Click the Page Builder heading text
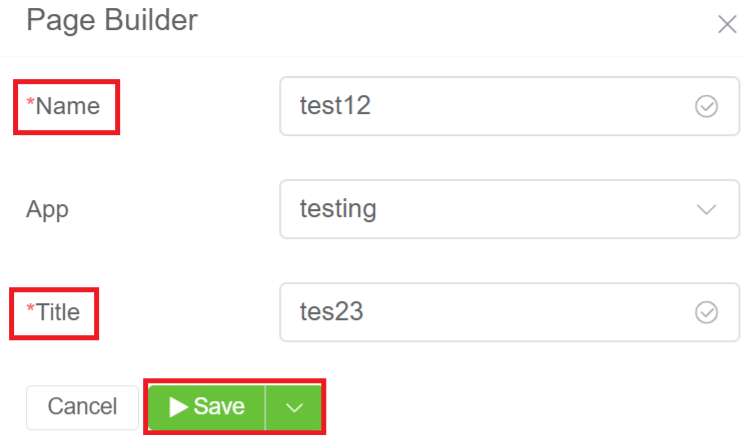Viewport: 747px width, 436px height. tap(112, 20)
